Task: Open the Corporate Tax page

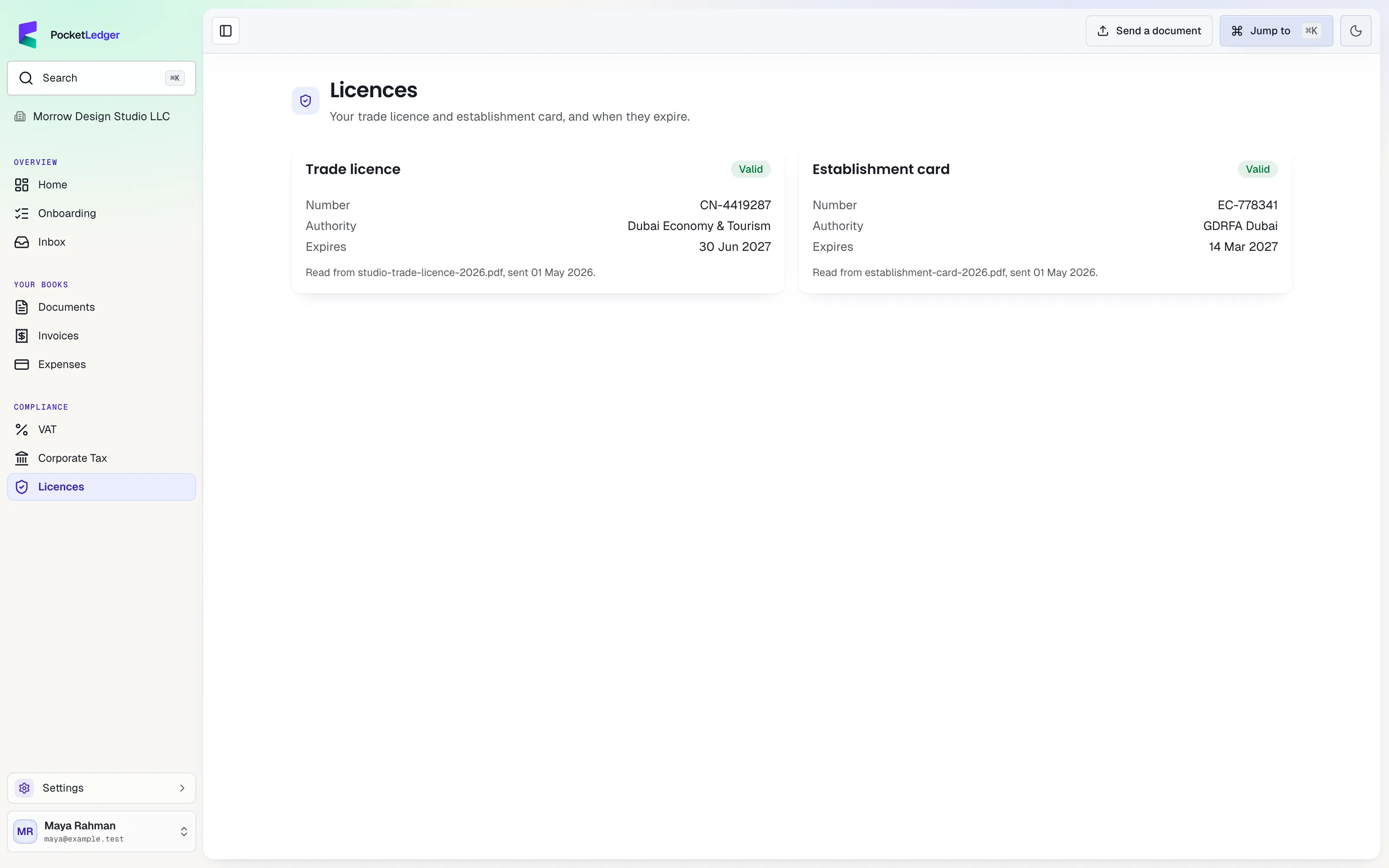Action: [102, 458]
